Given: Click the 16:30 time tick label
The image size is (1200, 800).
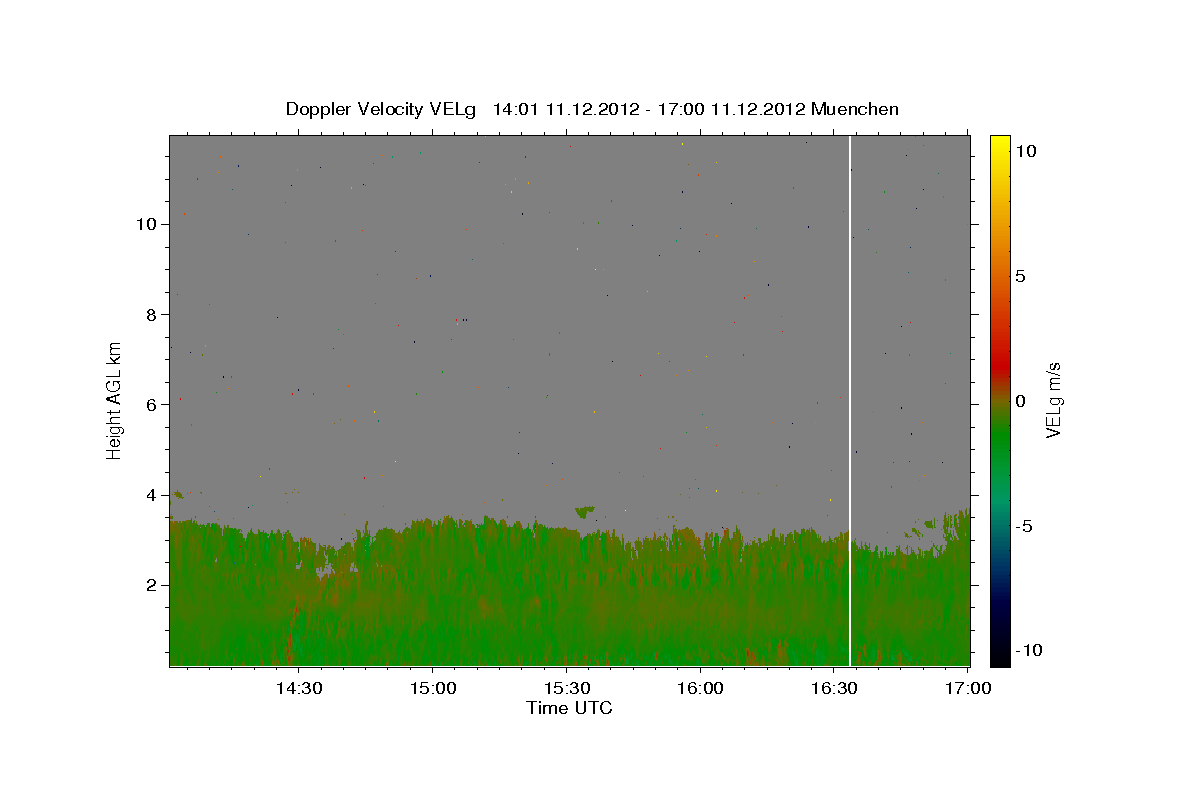Looking at the screenshot, I should 834,688.
